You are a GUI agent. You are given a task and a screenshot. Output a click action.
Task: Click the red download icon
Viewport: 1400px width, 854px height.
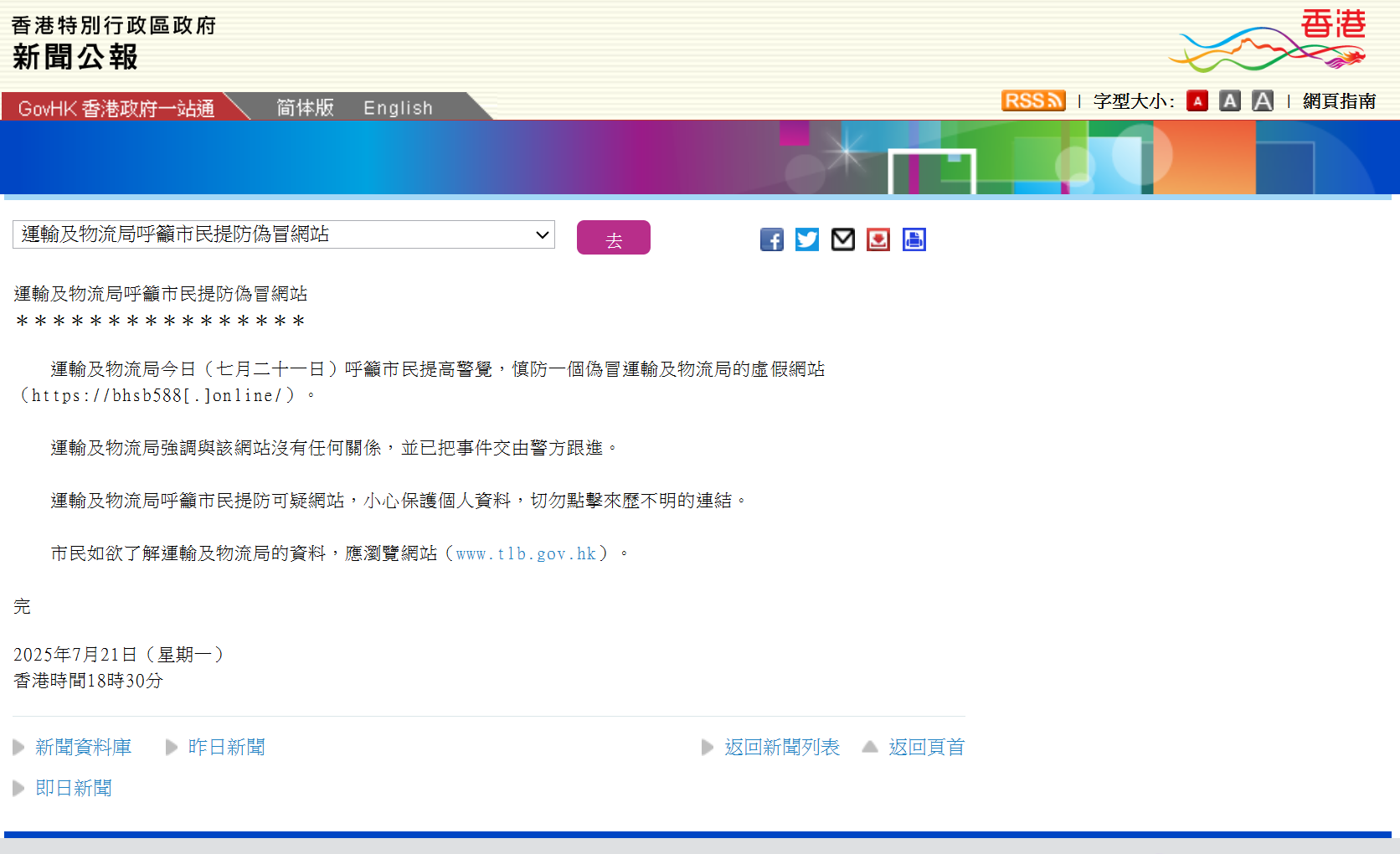click(x=878, y=239)
